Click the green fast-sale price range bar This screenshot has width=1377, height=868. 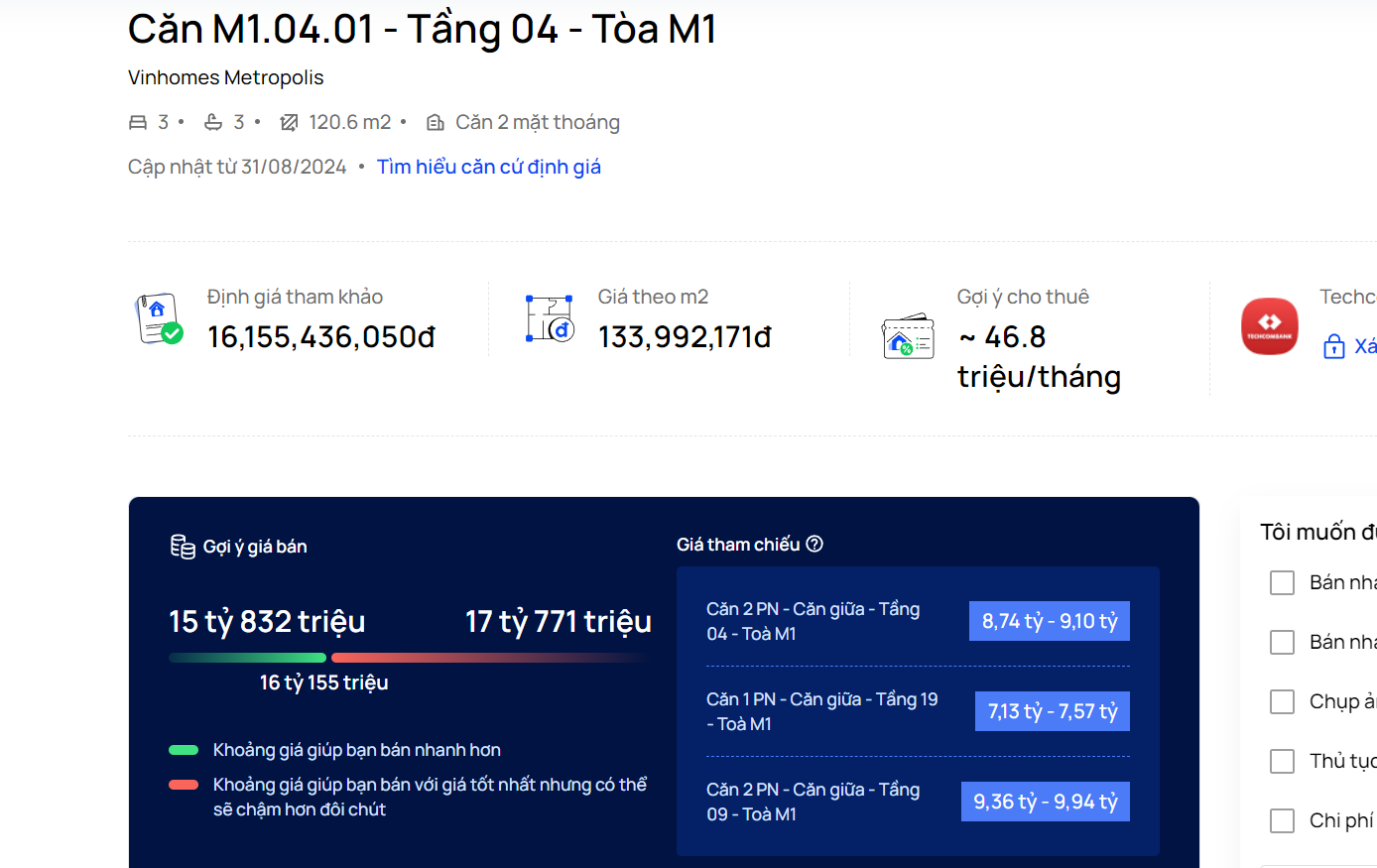(248, 658)
